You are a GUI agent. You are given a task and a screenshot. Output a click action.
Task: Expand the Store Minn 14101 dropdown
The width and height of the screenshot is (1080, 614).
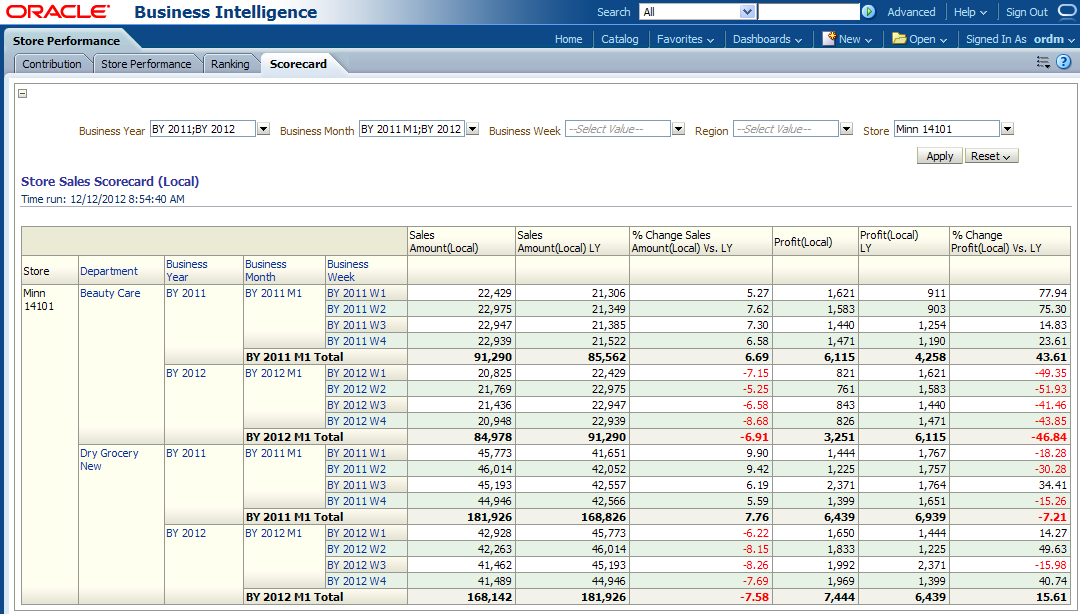pos(1007,129)
